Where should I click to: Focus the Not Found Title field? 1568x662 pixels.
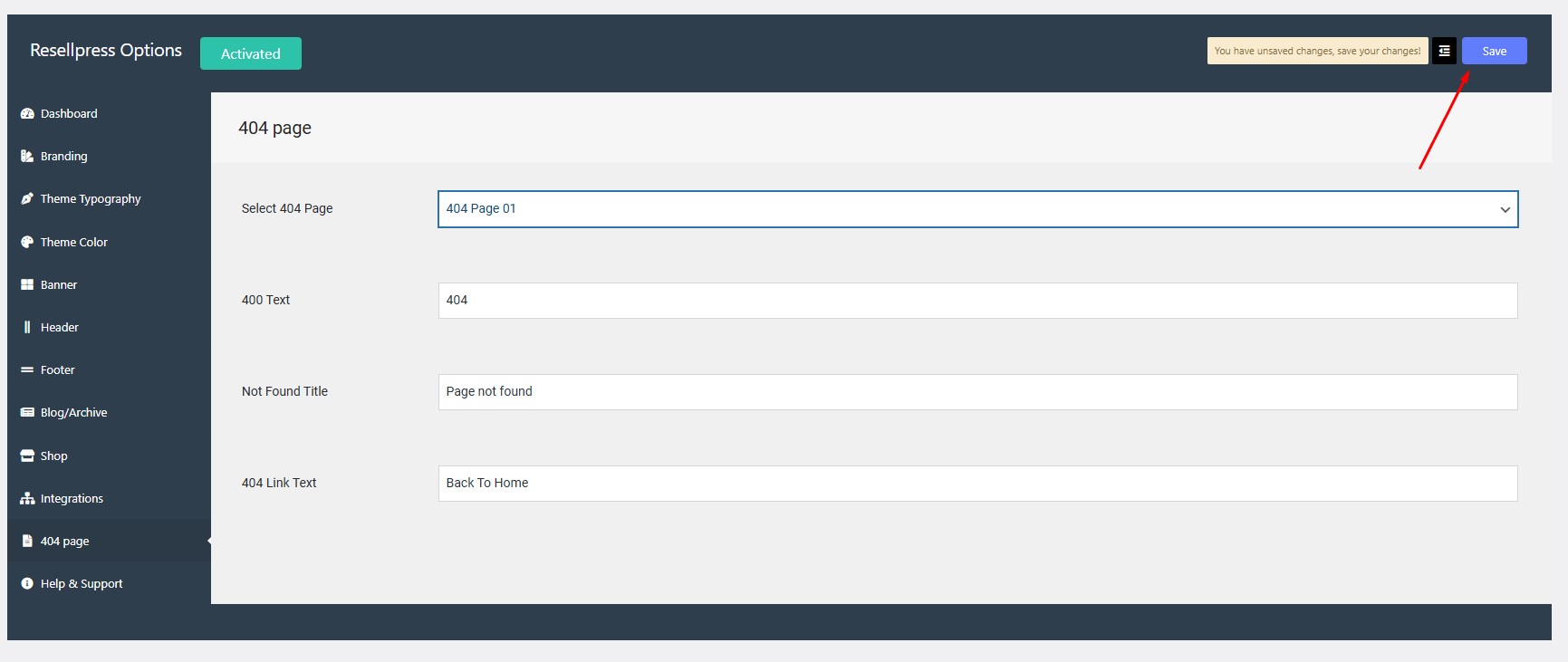click(x=977, y=392)
